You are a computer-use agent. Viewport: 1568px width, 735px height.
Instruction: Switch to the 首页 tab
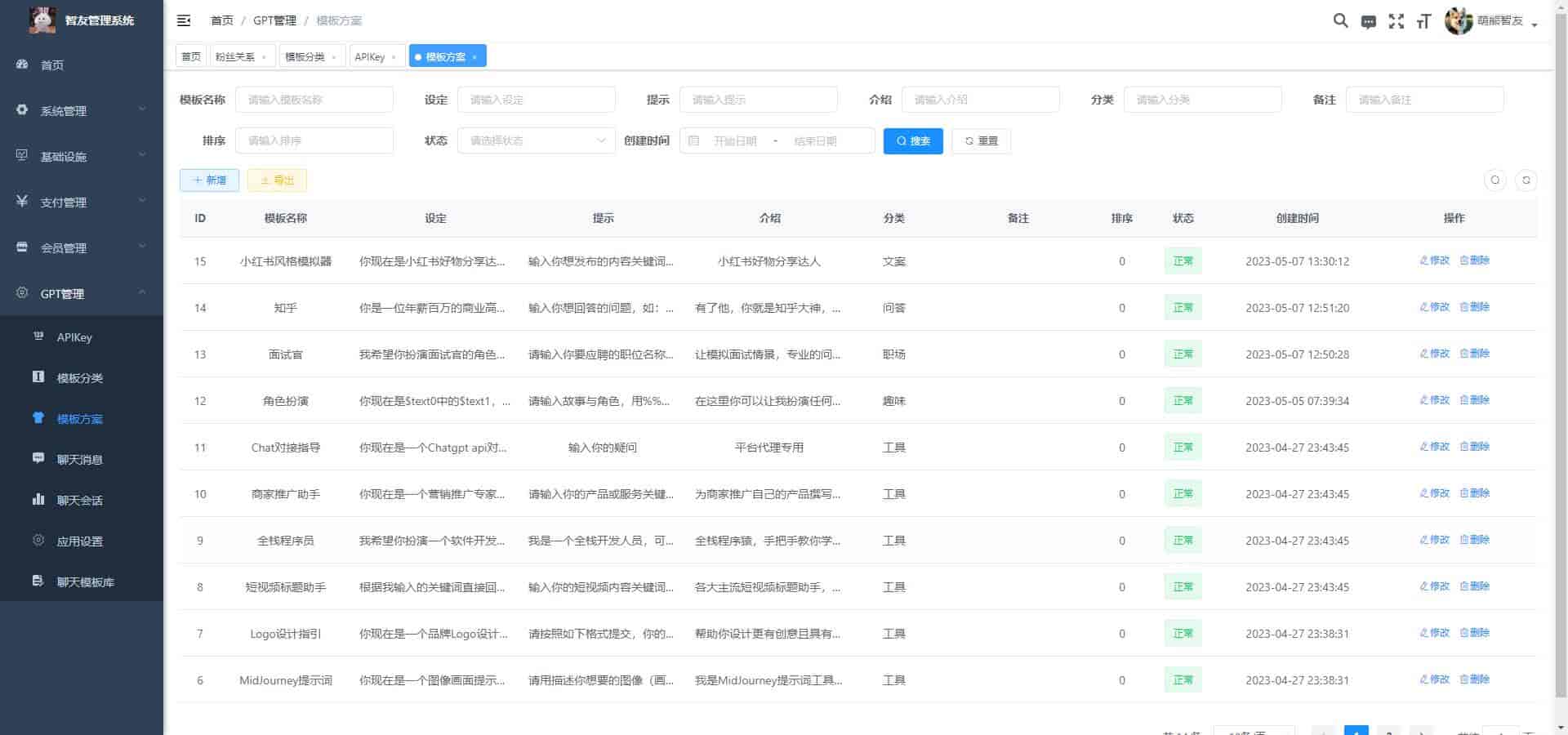coord(191,56)
